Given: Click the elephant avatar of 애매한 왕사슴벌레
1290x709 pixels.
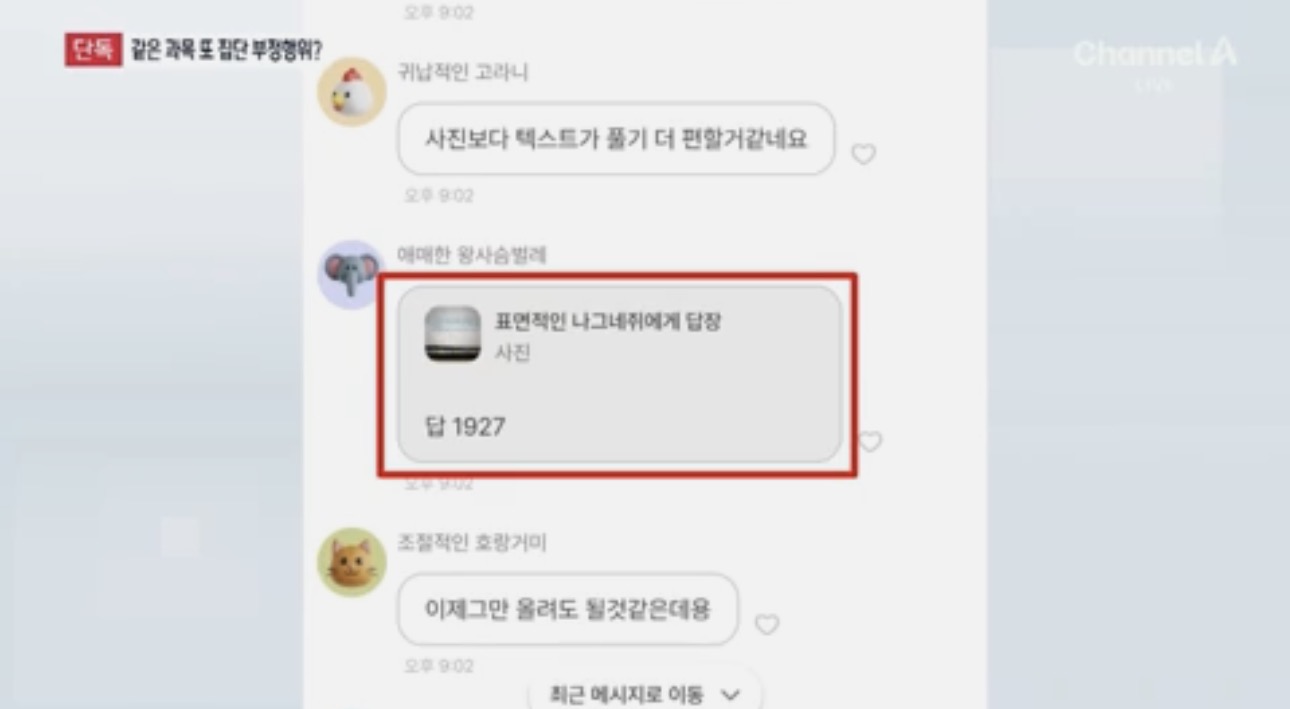Looking at the screenshot, I should pos(351,274).
